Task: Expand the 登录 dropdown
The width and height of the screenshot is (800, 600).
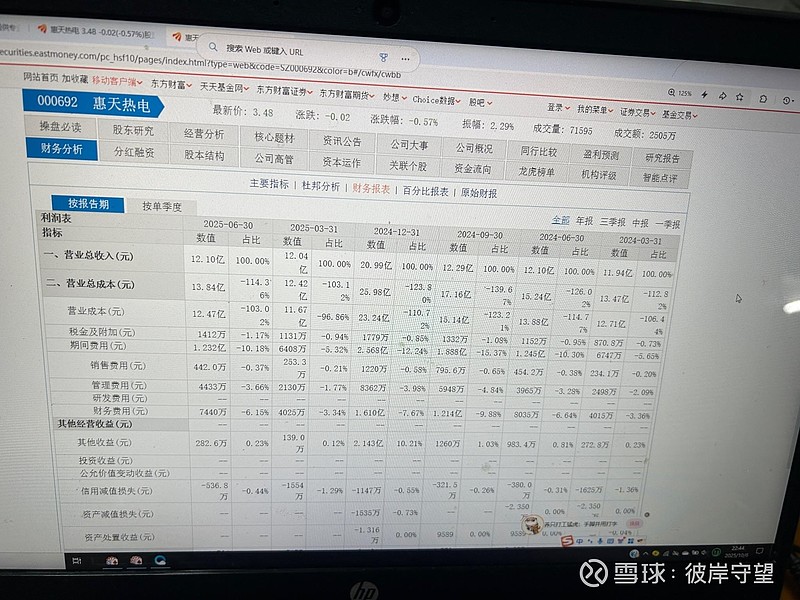Action: 558,108
